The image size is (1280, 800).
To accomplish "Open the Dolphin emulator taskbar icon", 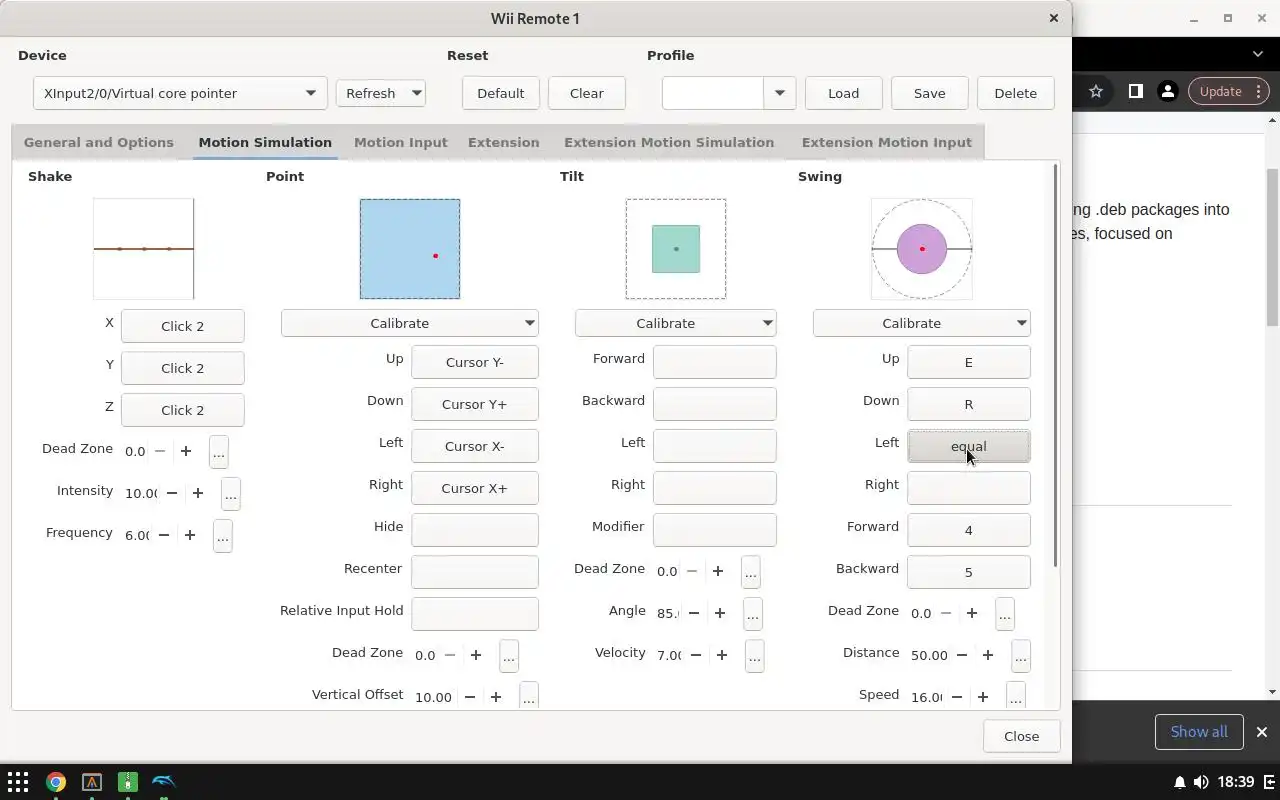I will (163, 782).
